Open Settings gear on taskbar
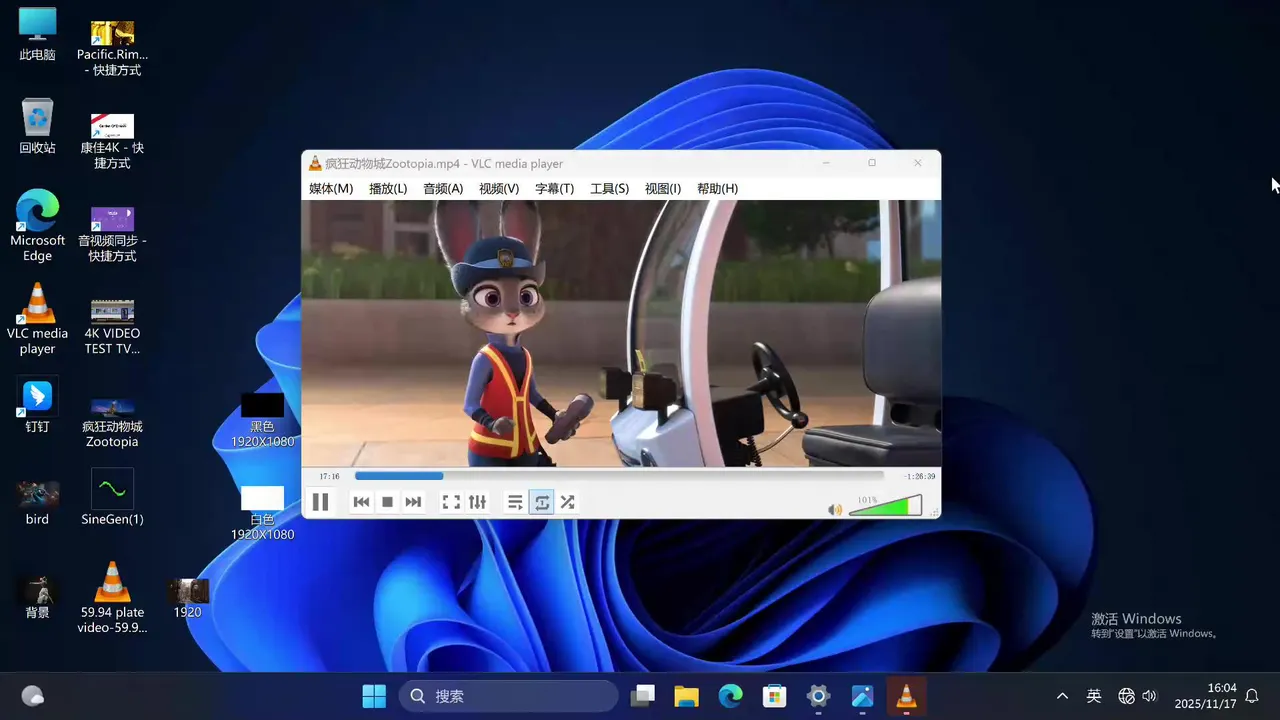This screenshot has width=1280, height=720. (818, 696)
